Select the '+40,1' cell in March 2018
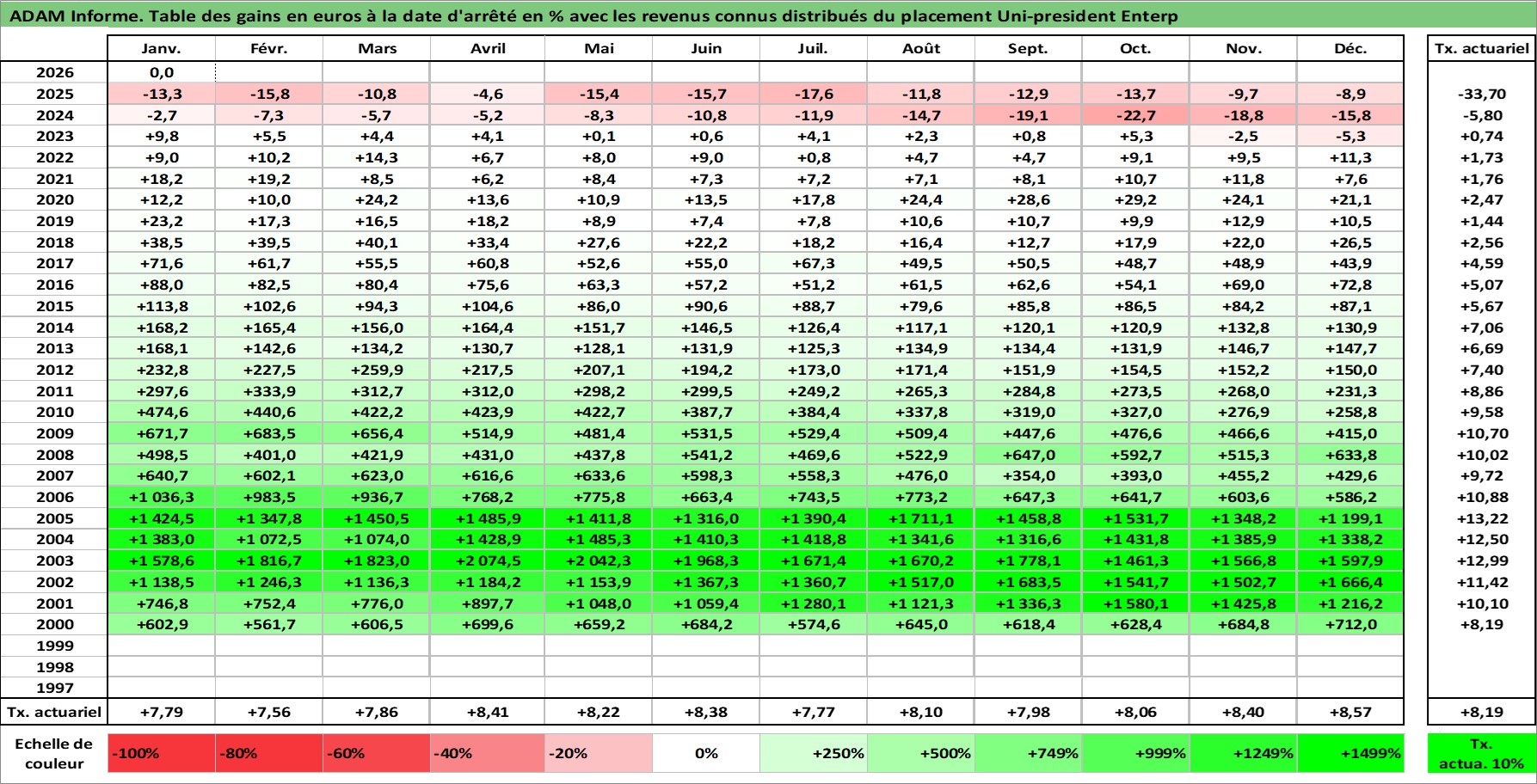The image size is (1537, 784). [377, 242]
